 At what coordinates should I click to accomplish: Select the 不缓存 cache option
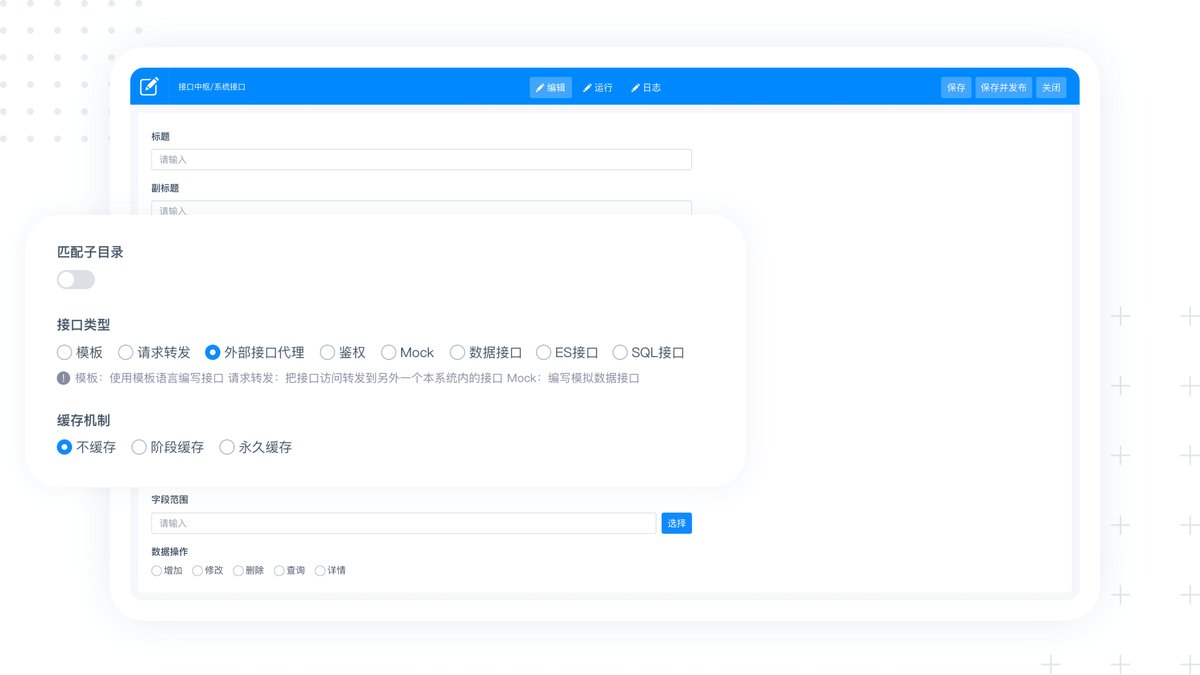pyautogui.click(x=87, y=447)
